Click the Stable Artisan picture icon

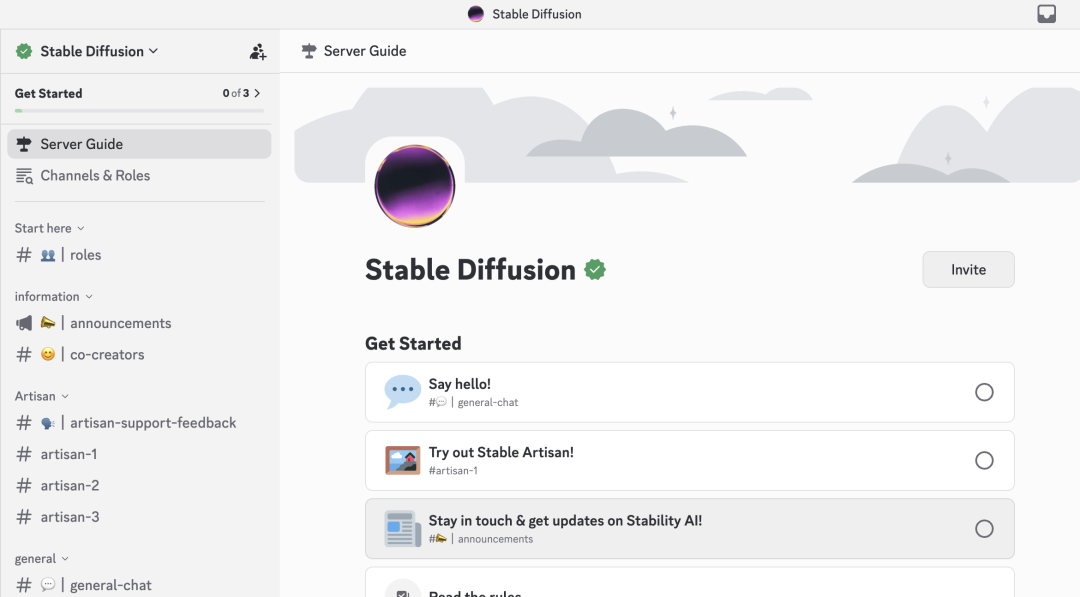[x=402, y=460]
